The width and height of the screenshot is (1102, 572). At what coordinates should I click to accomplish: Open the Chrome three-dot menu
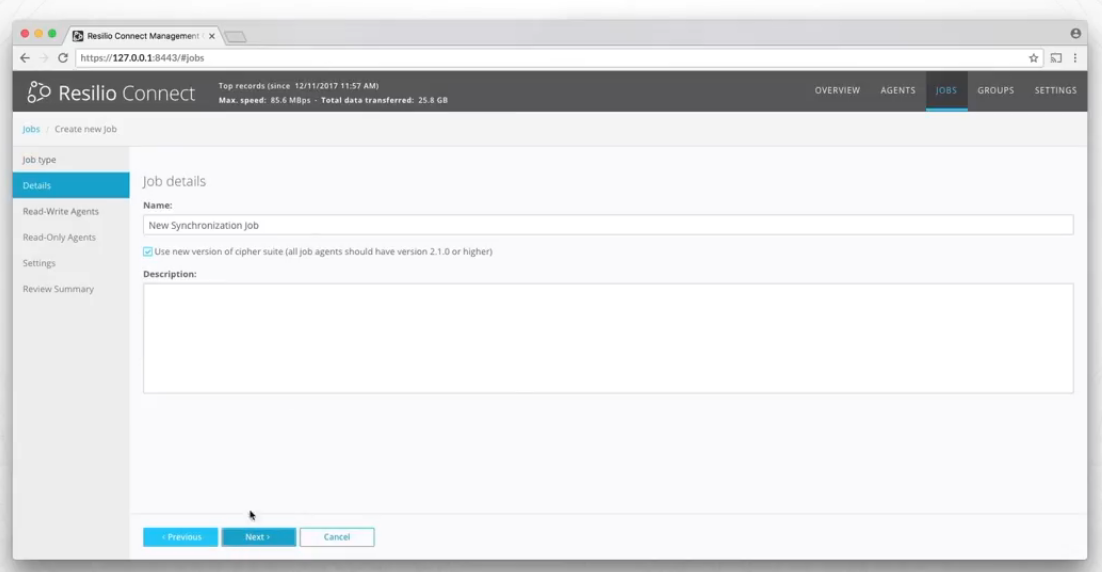[x=1075, y=58]
